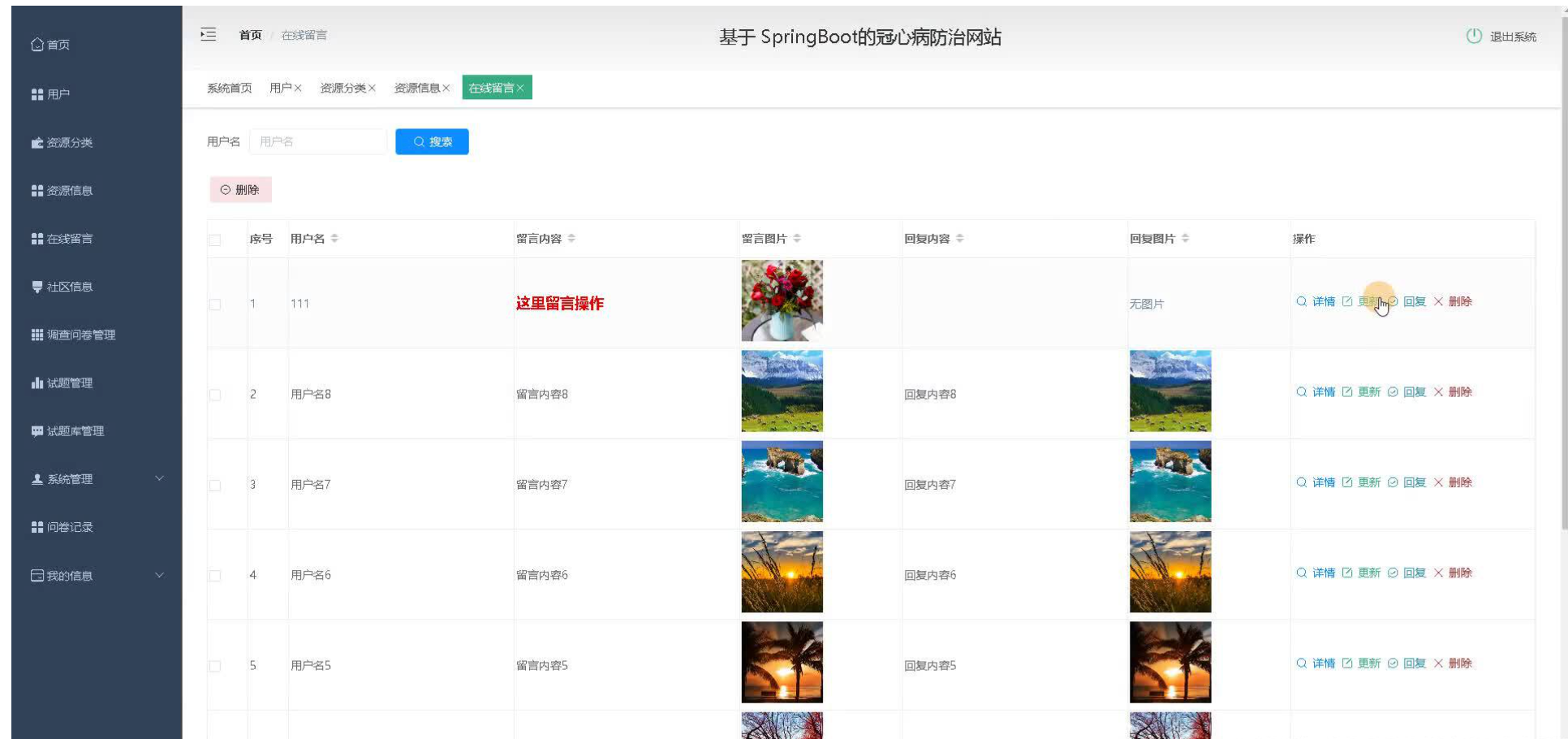
Task: Close the 资源信息 tab with its X
Action: (446, 89)
